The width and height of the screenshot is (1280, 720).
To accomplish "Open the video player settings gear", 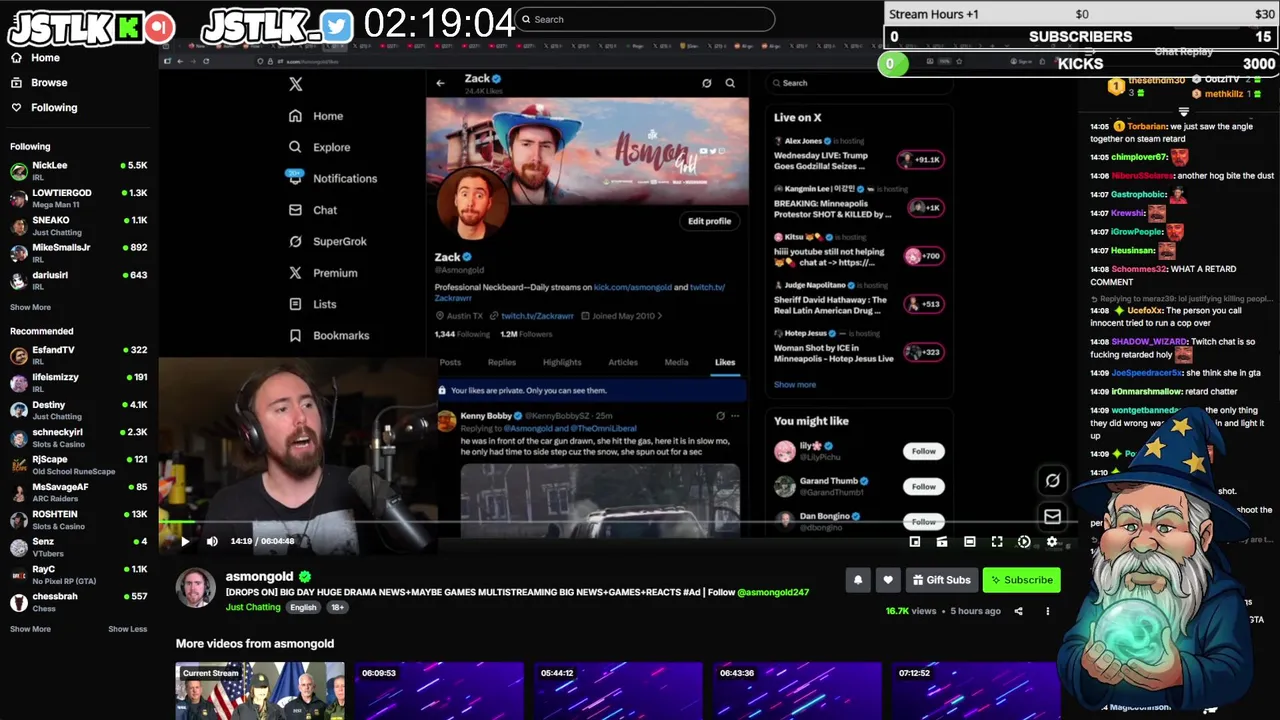I will 1051,542.
